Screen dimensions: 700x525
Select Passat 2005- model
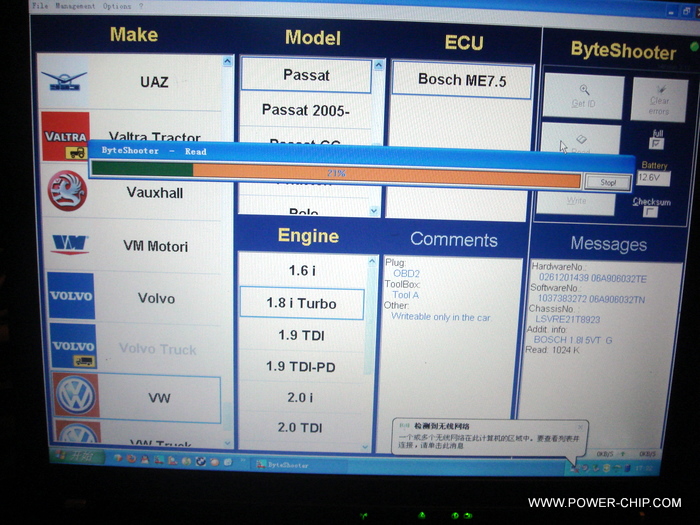coord(306,110)
